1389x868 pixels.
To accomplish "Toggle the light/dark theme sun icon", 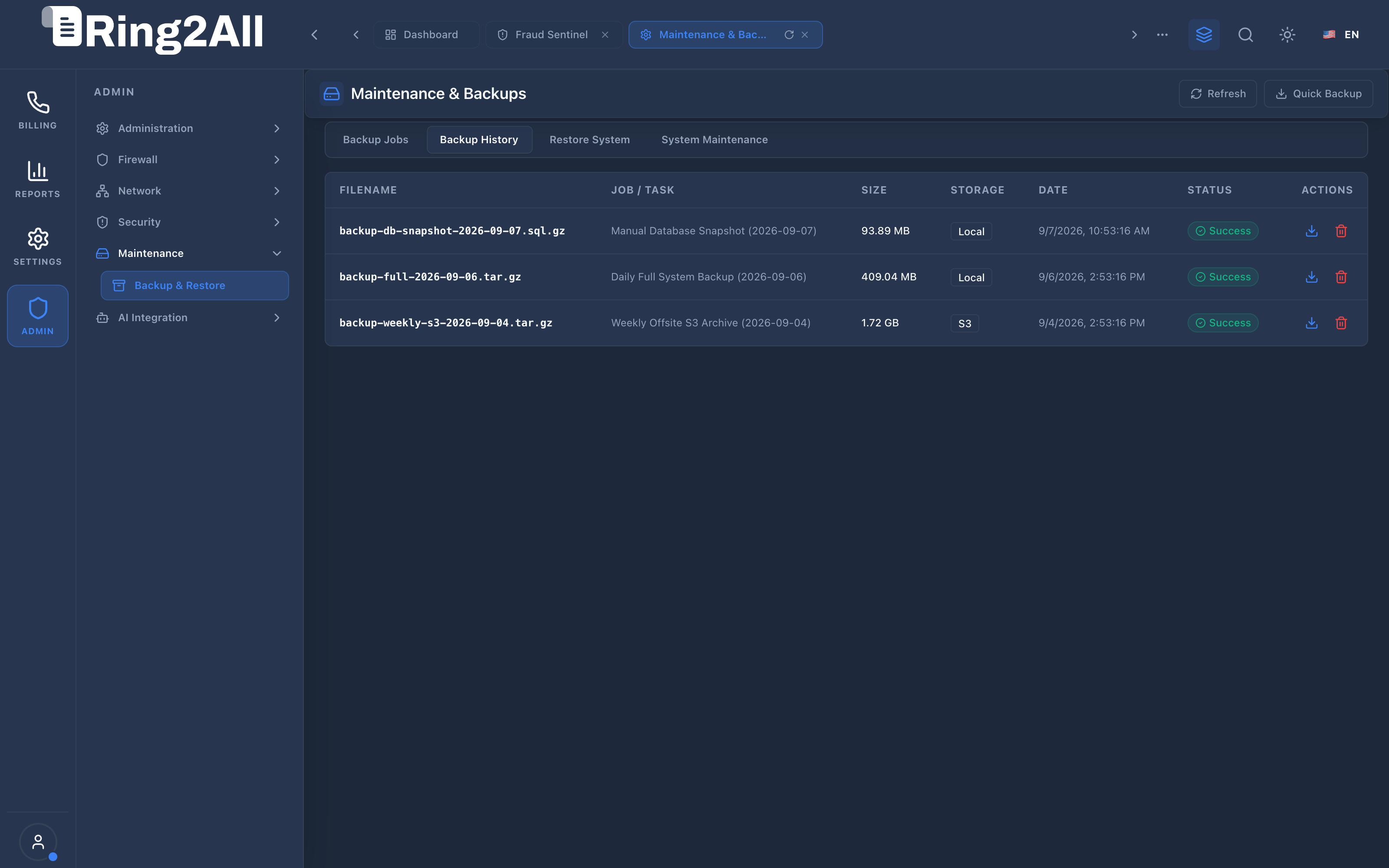I will point(1287,34).
